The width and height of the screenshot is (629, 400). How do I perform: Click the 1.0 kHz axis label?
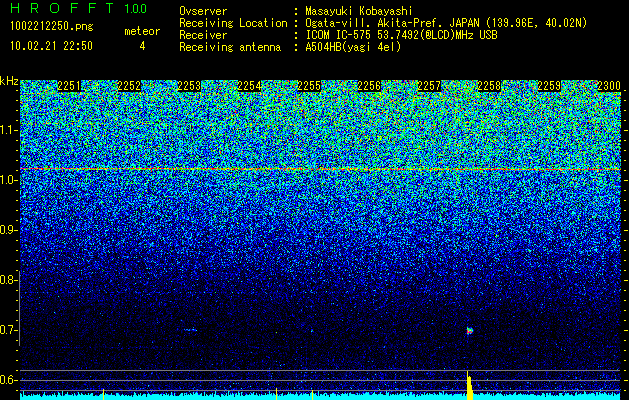(7, 180)
